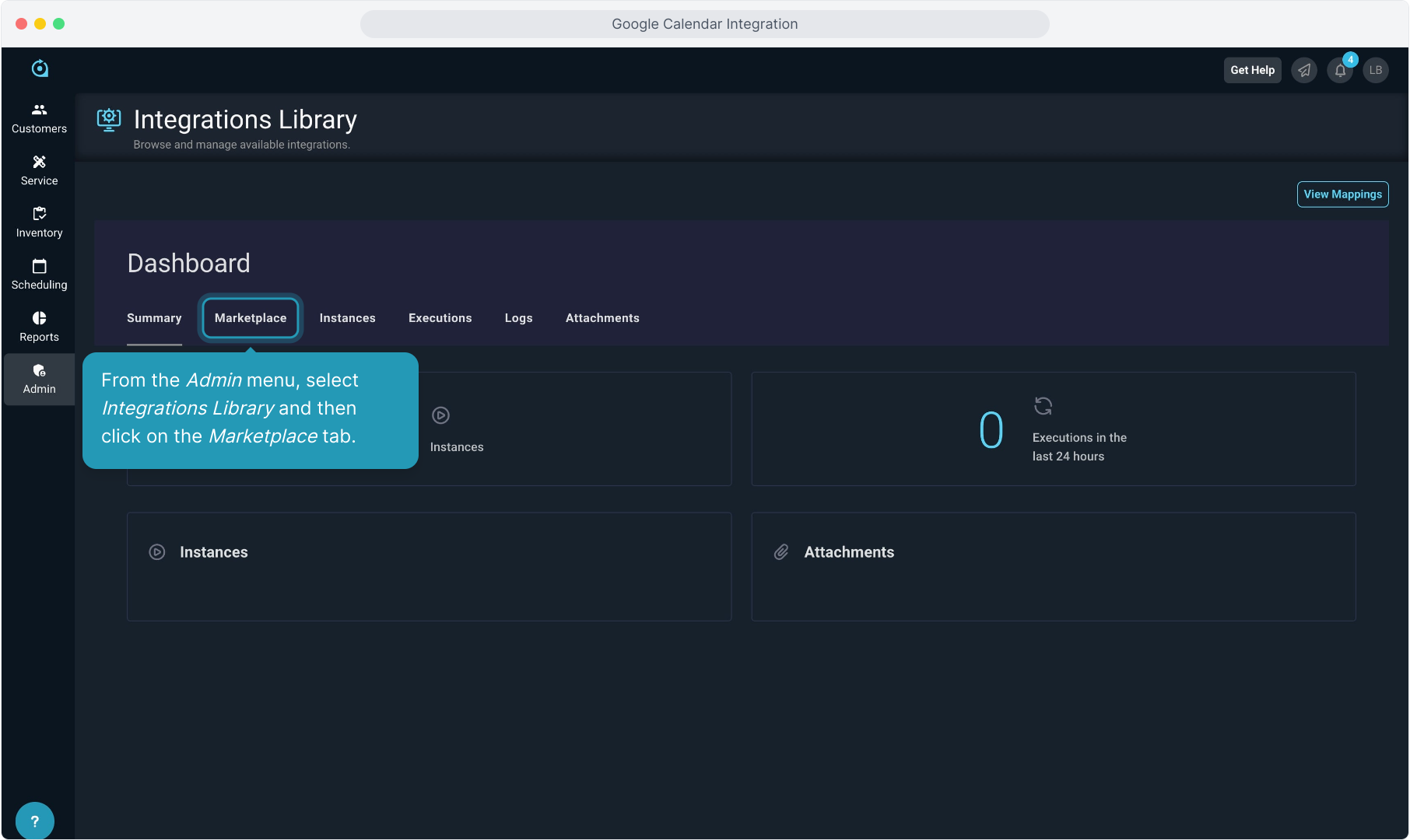Switch to the Instances tab

click(347, 318)
